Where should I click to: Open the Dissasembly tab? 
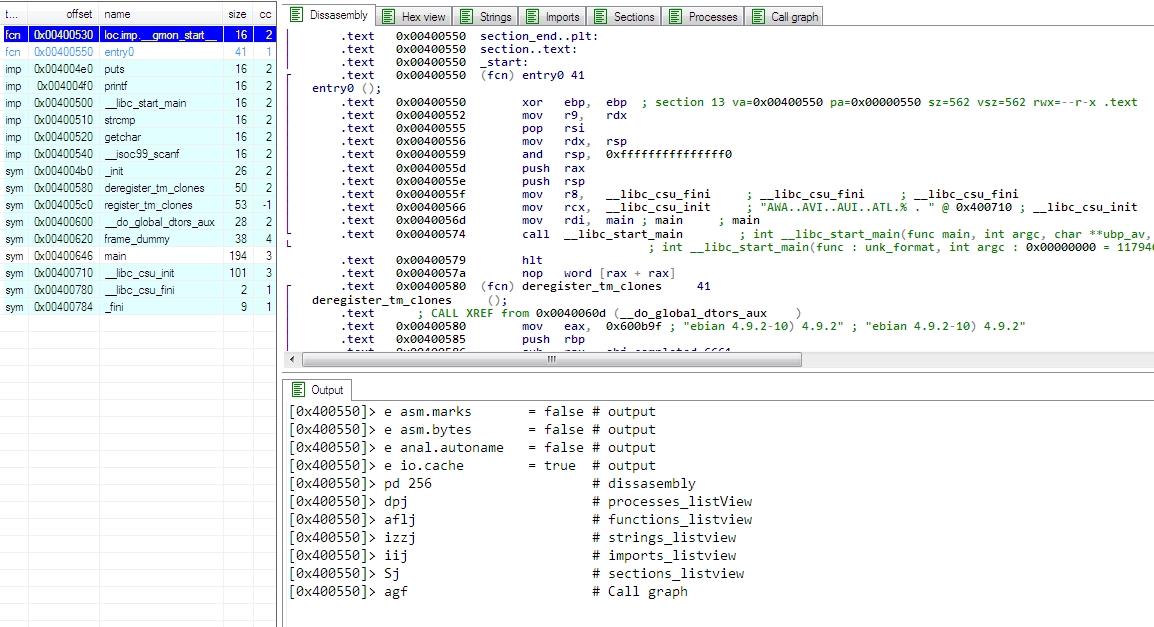coord(329,15)
